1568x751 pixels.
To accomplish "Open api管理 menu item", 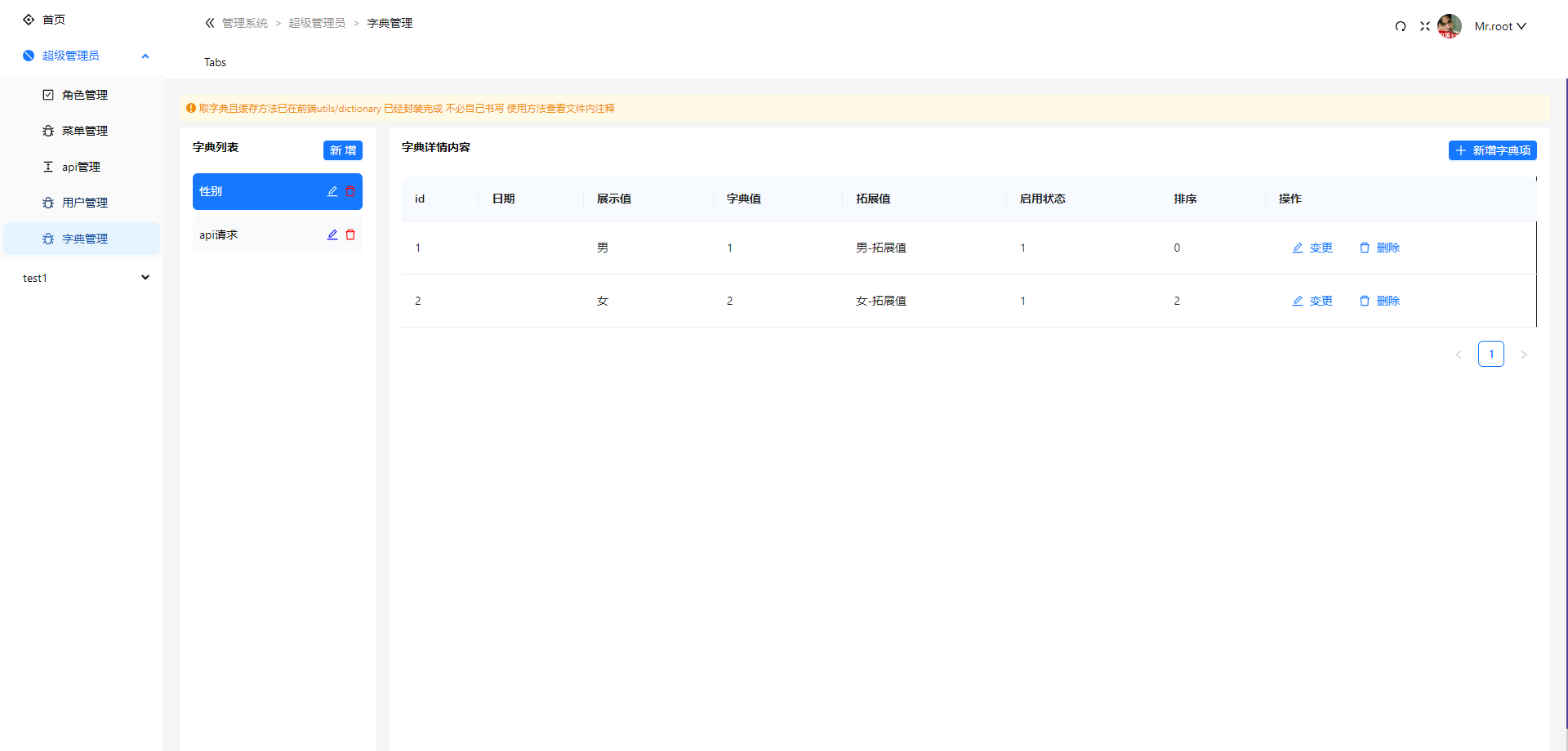I will 82,167.
